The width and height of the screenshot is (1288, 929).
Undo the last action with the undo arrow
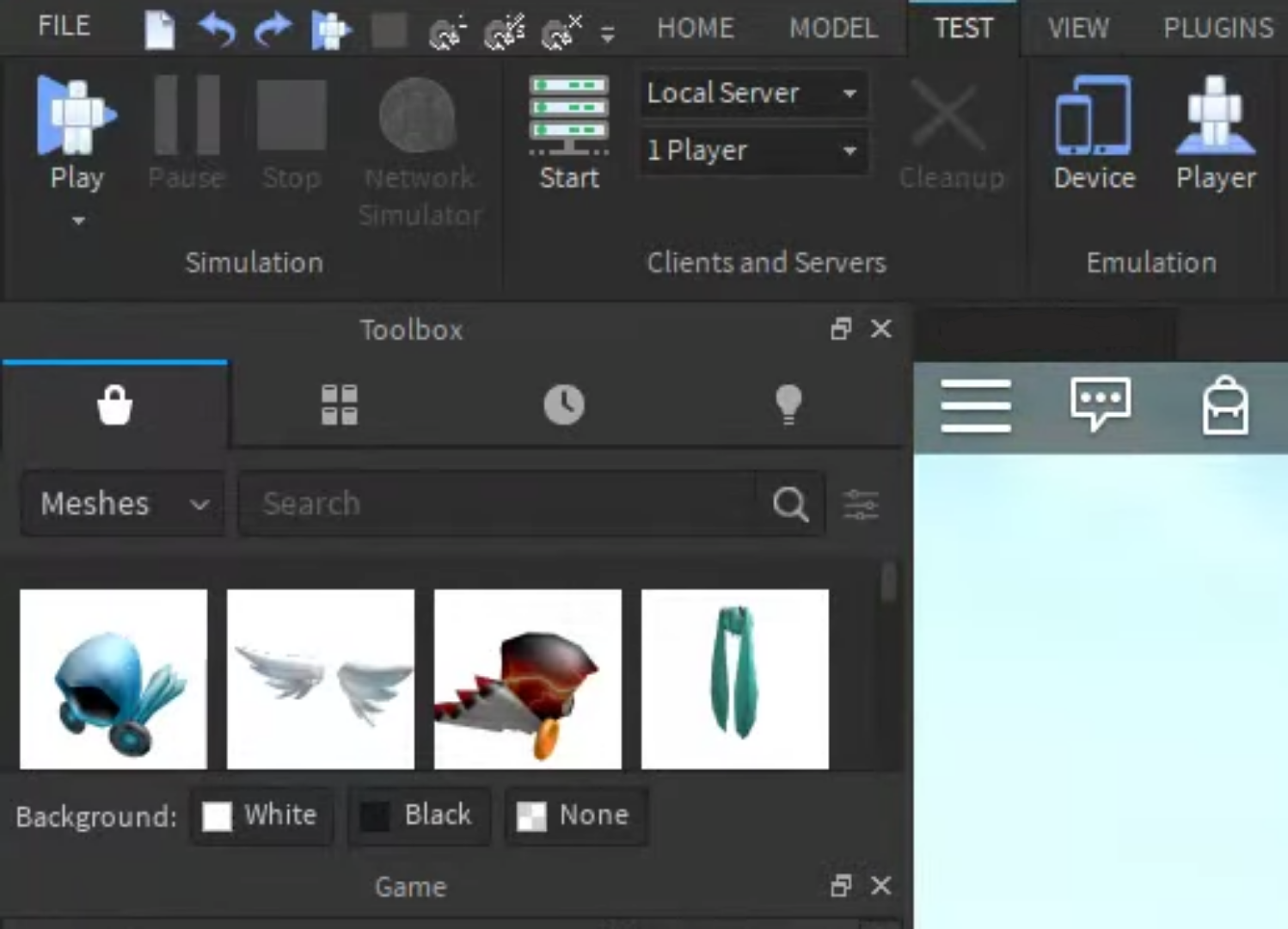pyautogui.click(x=217, y=30)
